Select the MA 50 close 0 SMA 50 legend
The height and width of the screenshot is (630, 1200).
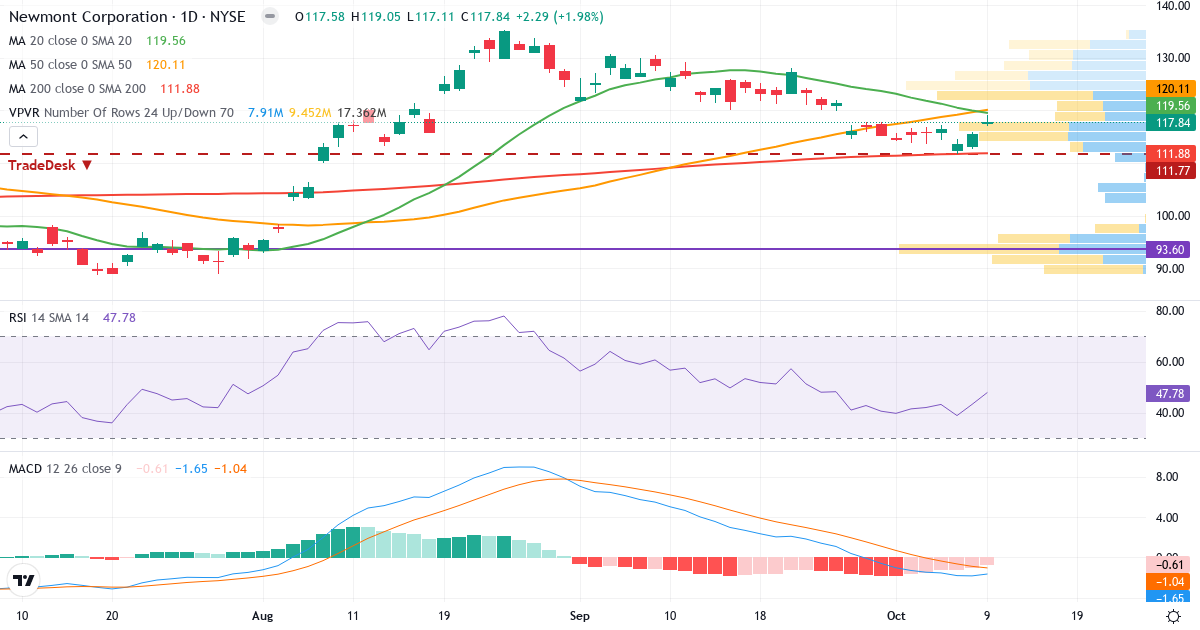coord(70,65)
